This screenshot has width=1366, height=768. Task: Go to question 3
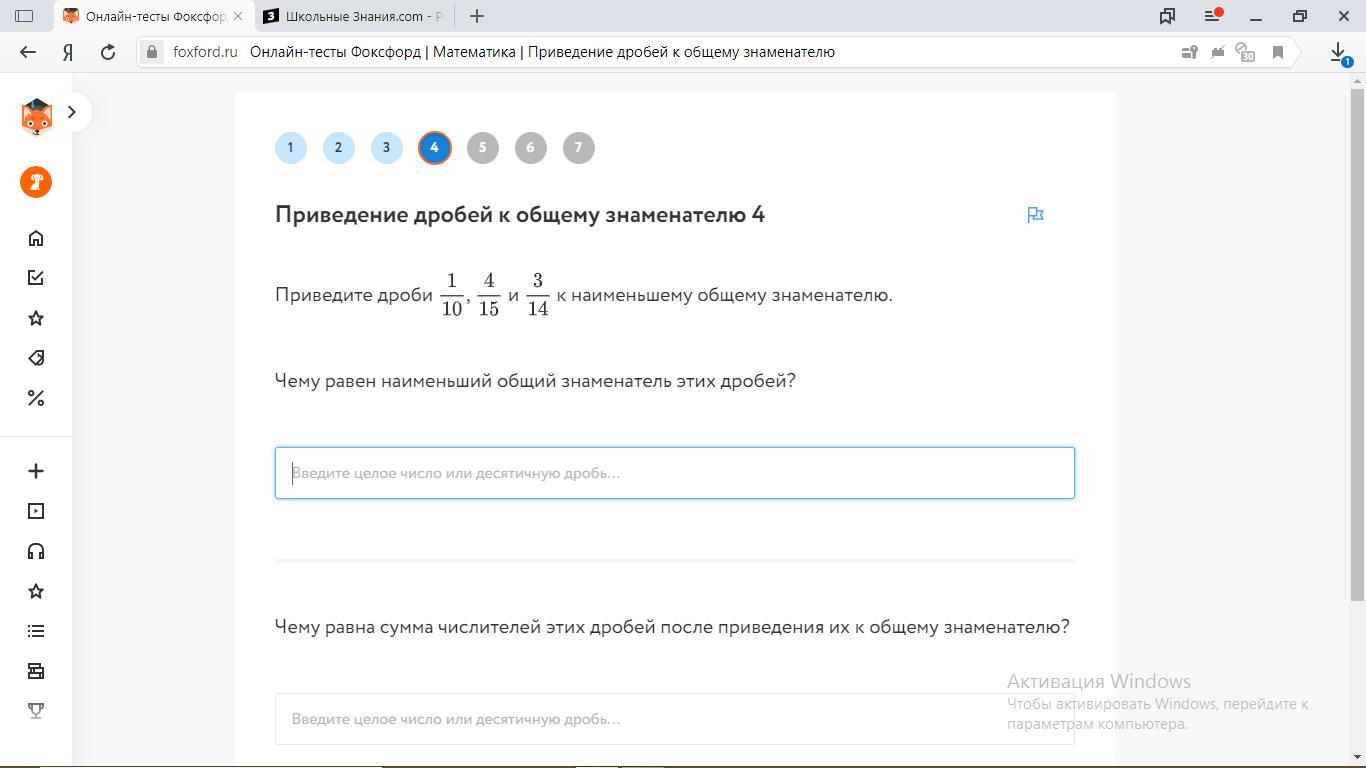[386, 148]
